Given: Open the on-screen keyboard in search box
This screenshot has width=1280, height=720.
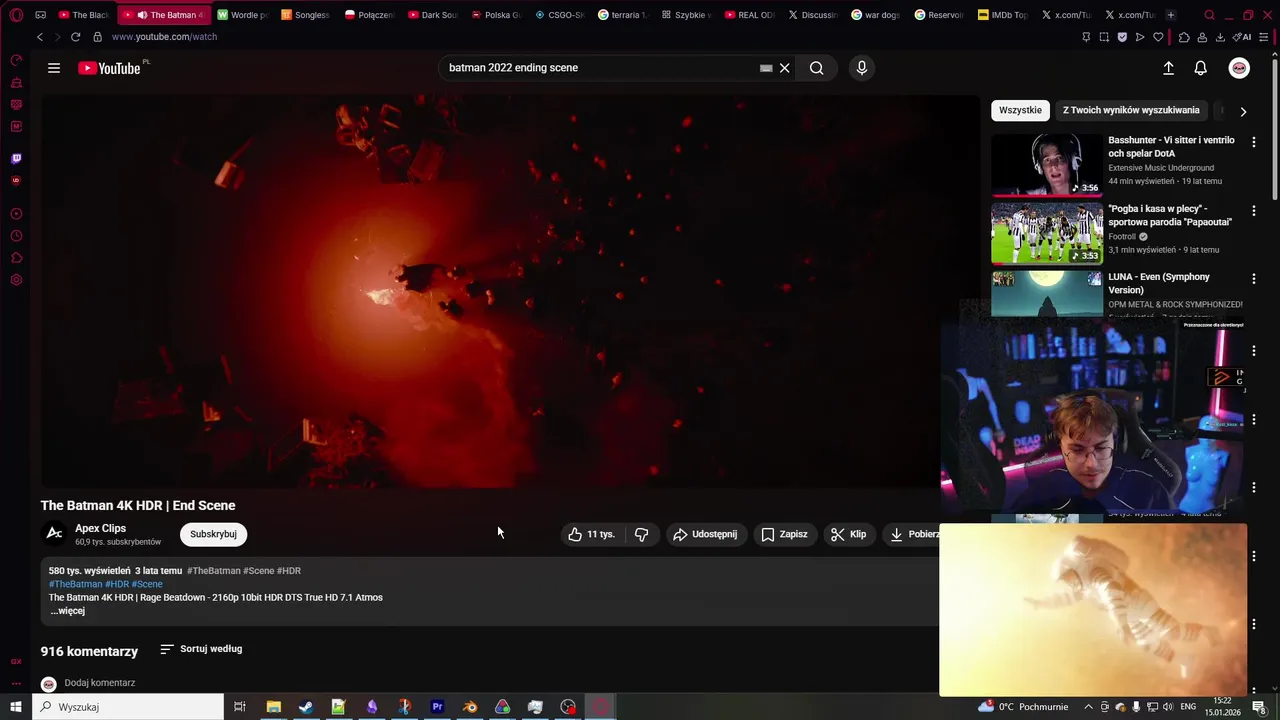Looking at the screenshot, I should (x=766, y=68).
